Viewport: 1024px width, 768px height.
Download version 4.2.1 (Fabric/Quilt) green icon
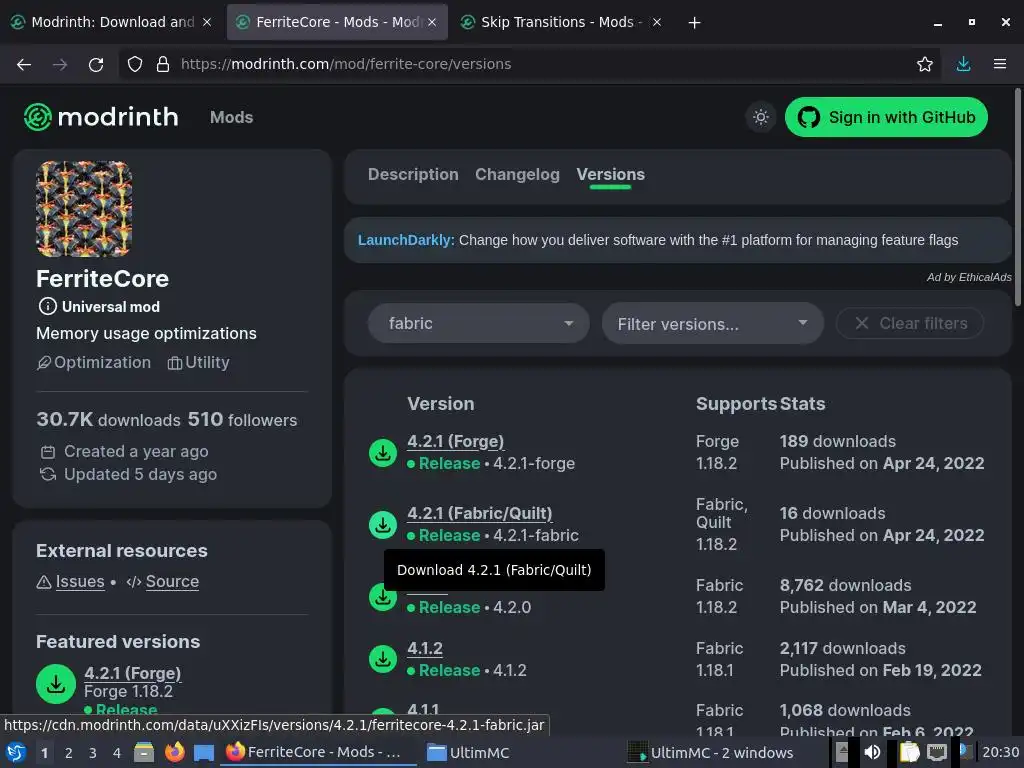coord(383,524)
